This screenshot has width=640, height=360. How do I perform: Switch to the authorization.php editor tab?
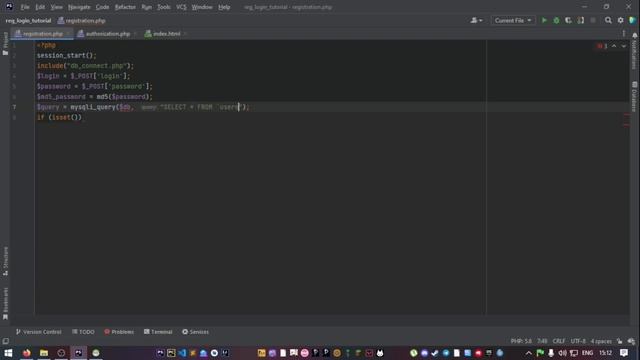click(108, 34)
